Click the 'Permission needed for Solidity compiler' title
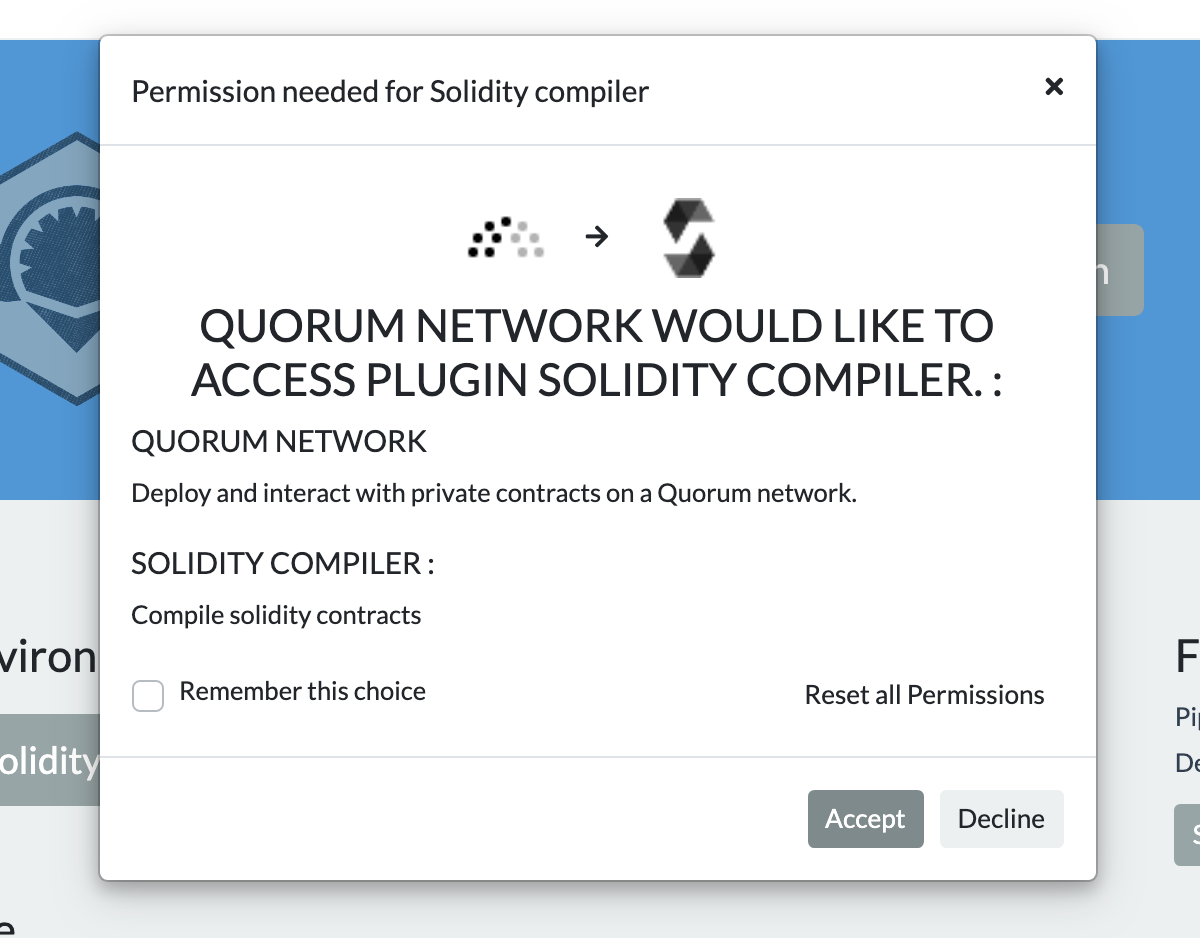1200x938 pixels. [390, 92]
